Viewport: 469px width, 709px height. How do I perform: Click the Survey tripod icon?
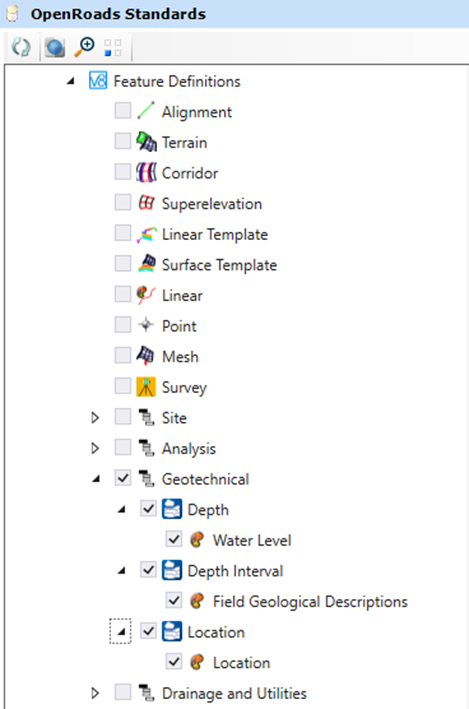(x=146, y=387)
